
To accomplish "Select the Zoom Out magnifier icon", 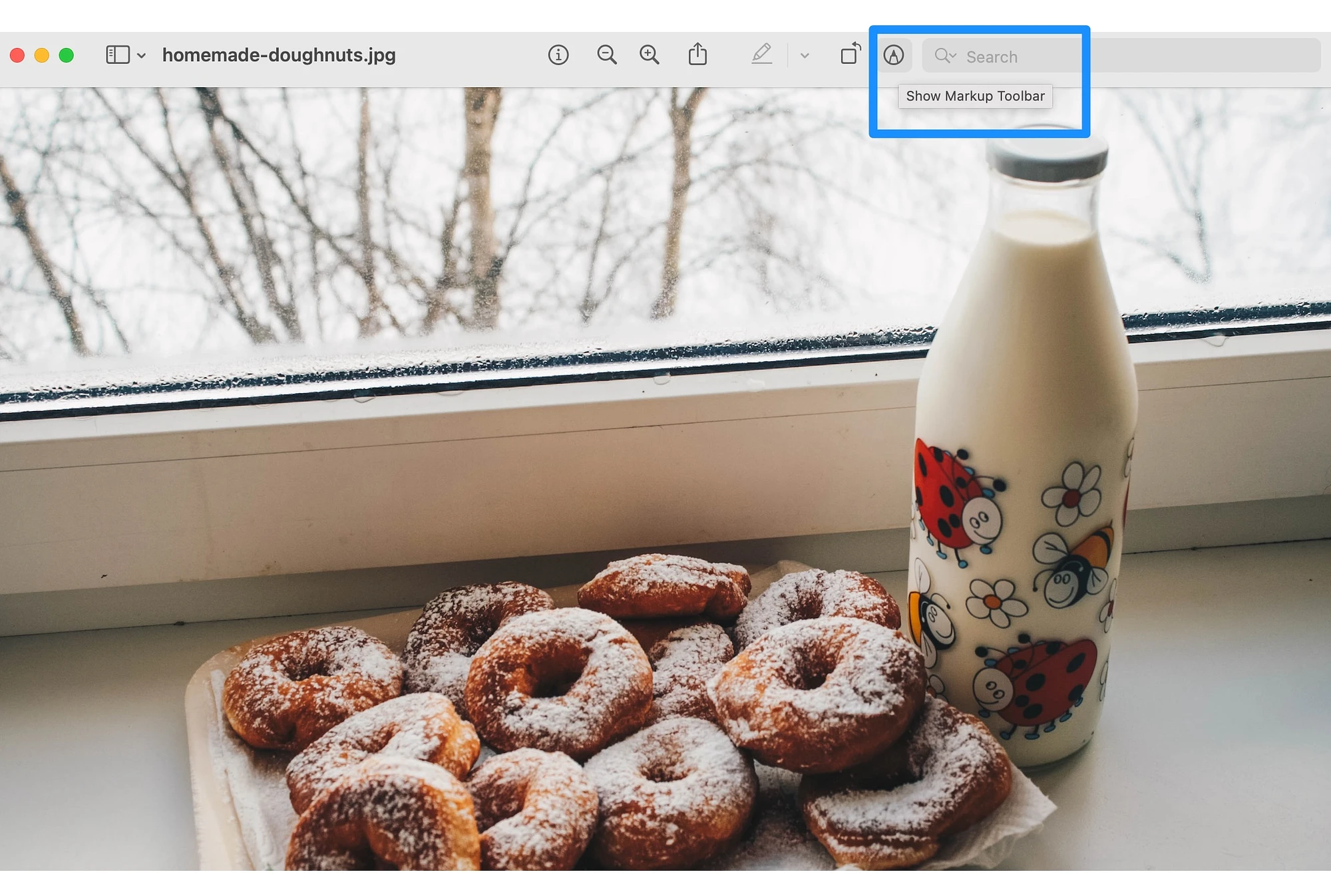I will coord(605,54).
